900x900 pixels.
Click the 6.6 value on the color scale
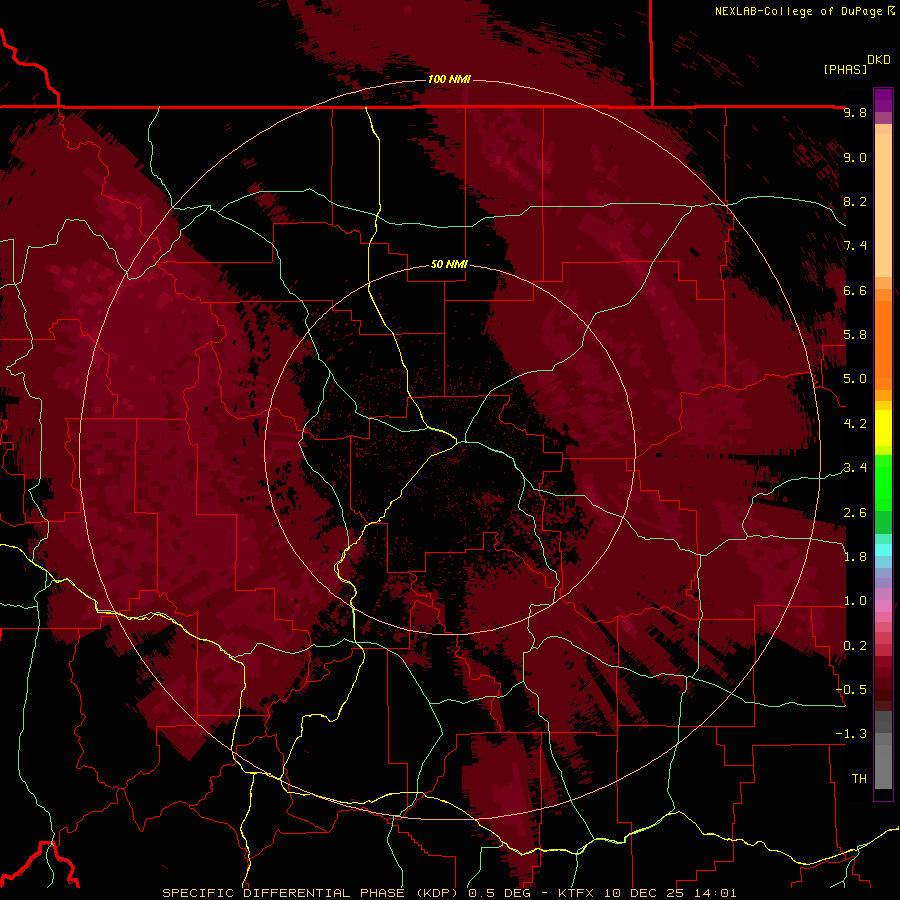[x=855, y=290]
